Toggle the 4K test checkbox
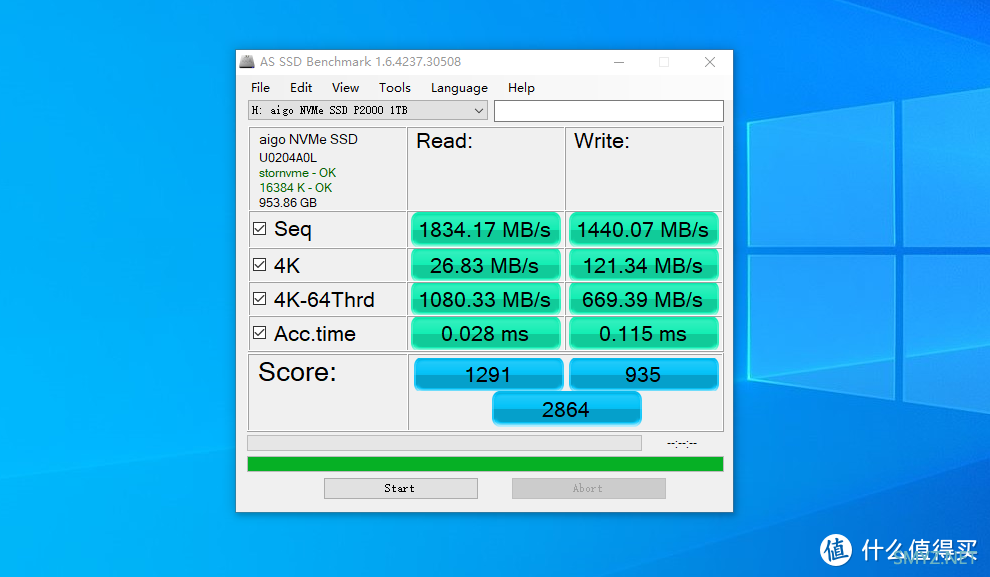Image resolution: width=990 pixels, height=577 pixels. (259, 265)
